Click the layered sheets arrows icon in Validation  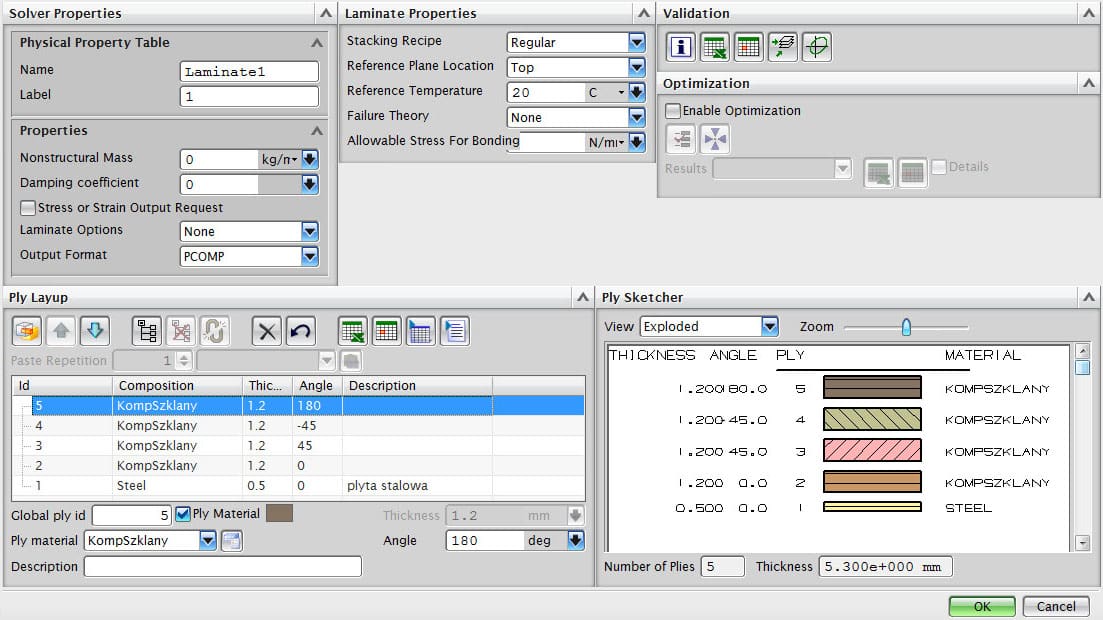(783, 46)
